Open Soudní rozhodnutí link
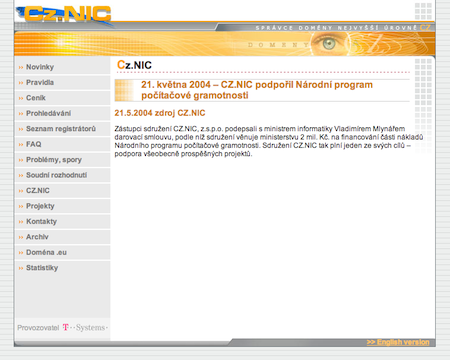 pos(56,175)
